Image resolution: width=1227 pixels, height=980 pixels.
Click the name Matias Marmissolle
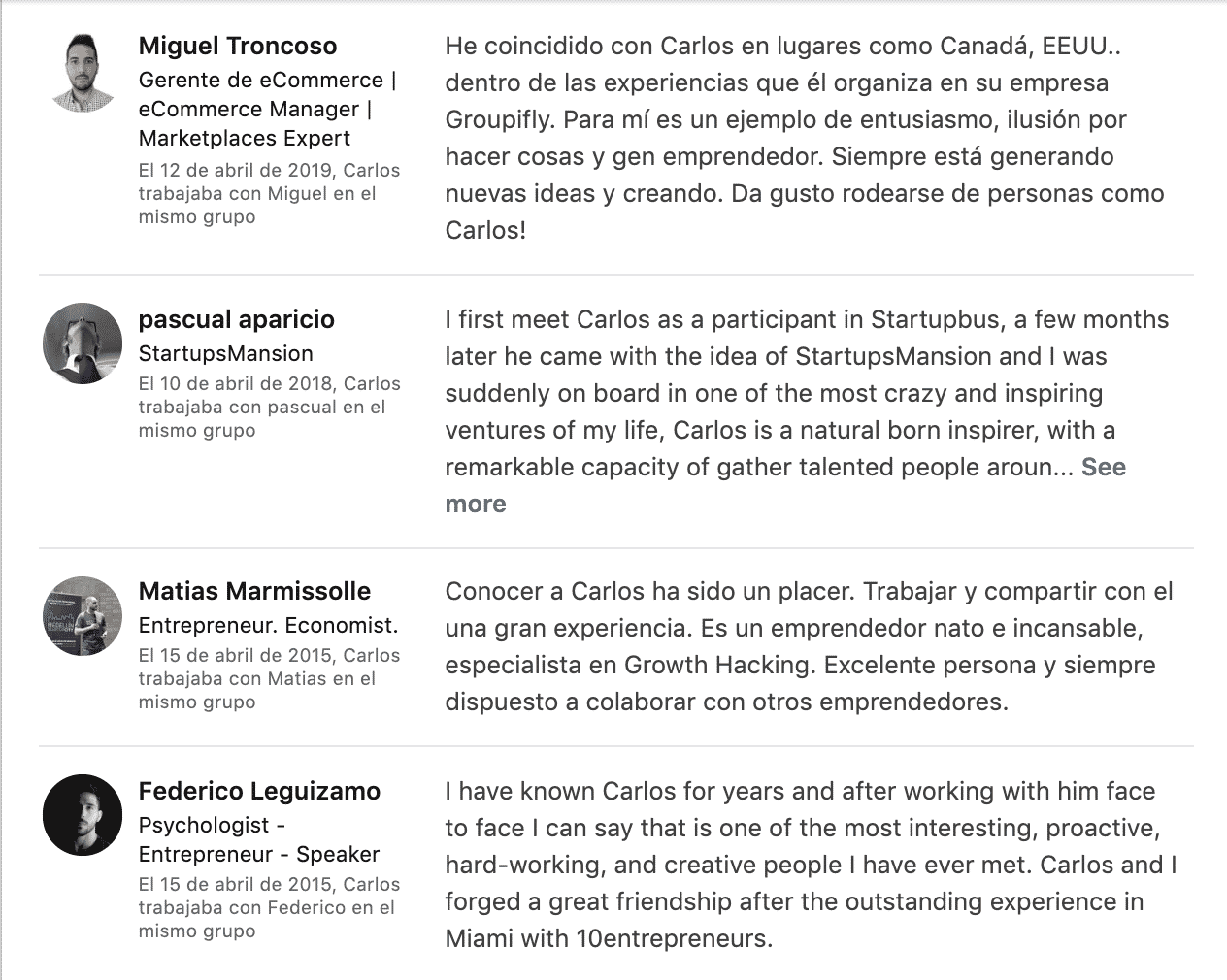pyautogui.click(x=254, y=591)
